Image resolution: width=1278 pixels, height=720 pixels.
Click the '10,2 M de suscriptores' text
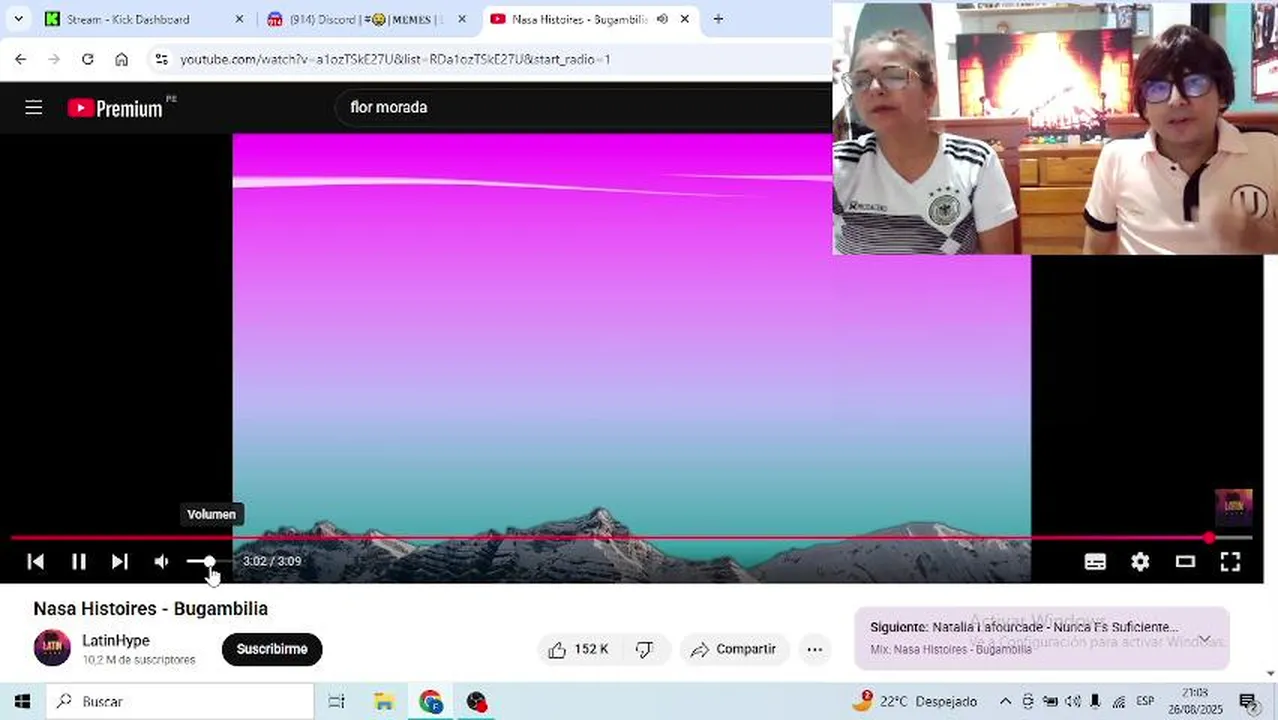tap(139, 660)
